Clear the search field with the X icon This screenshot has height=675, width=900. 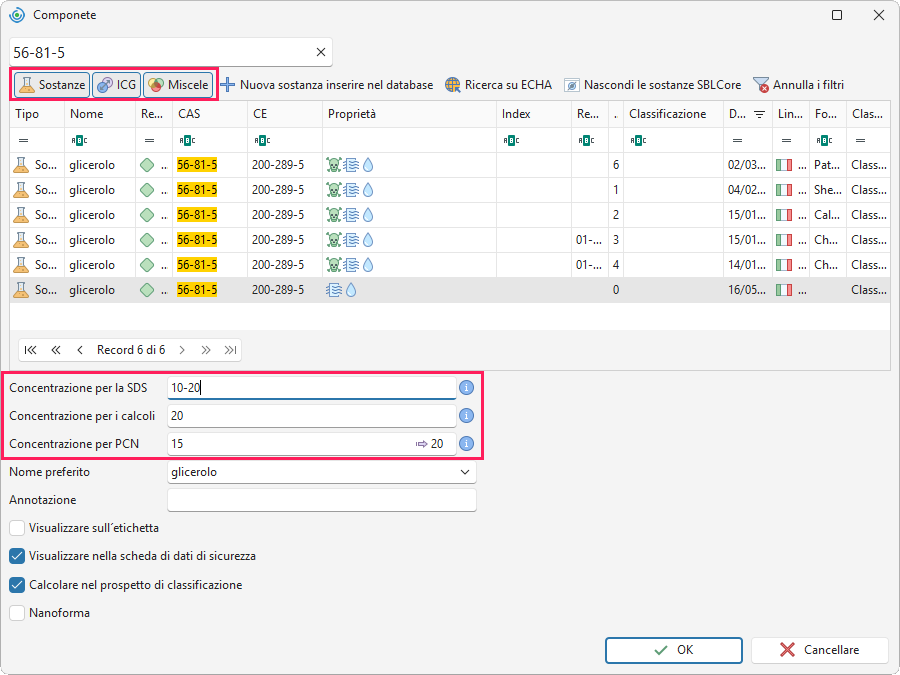click(321, 52)
